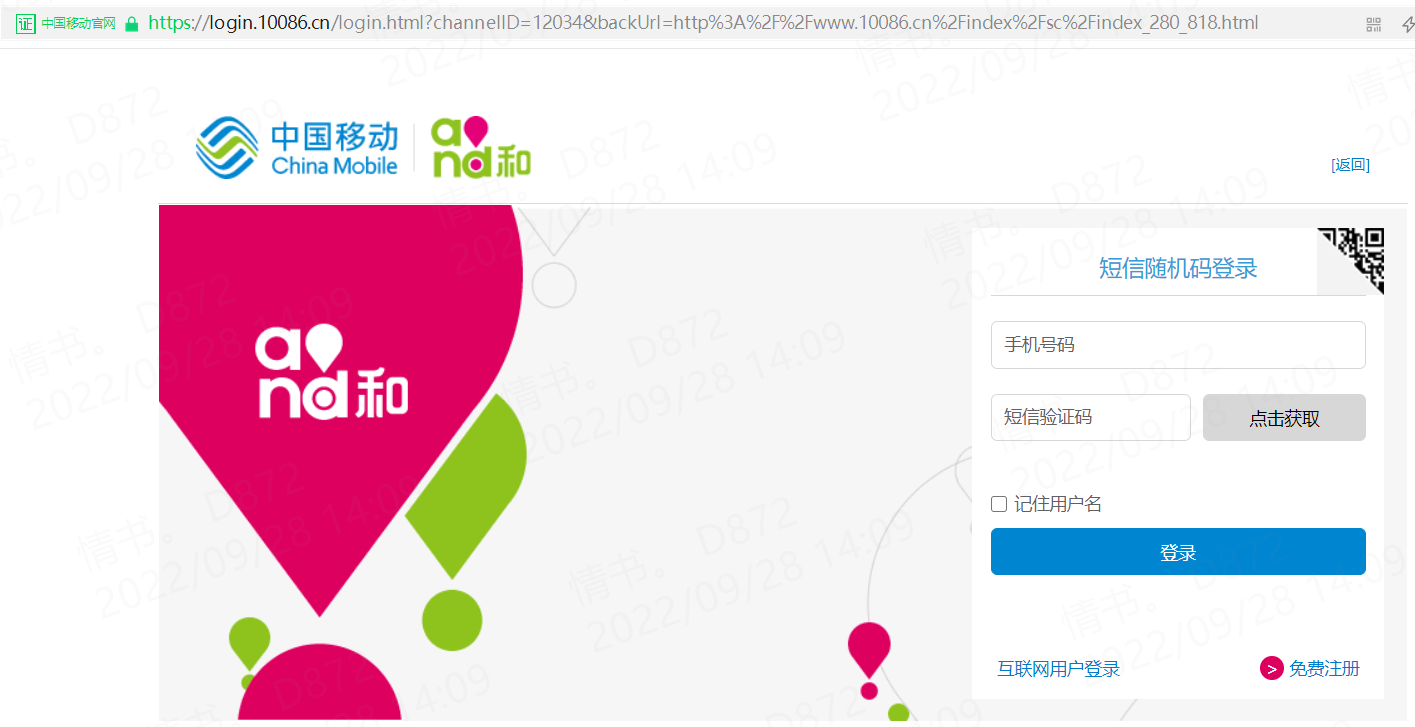Click the lightning bolt icon in address bar
Image resolution: width=1415 pixels, height=727 pixels.
(x=1407, y=24)
